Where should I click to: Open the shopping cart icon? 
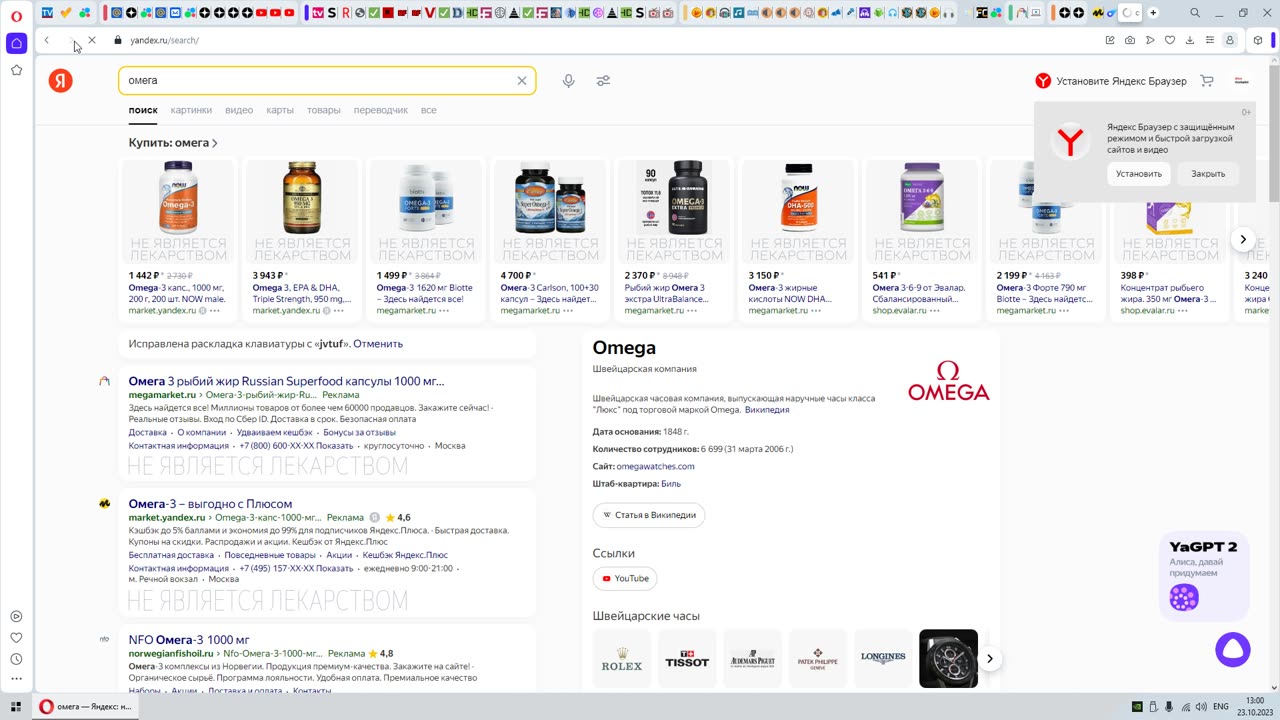coord(1207,81)
